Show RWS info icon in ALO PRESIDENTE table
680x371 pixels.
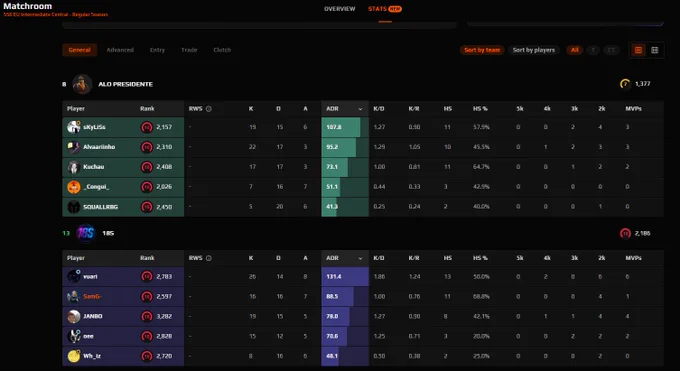click(x=209, y=109)
